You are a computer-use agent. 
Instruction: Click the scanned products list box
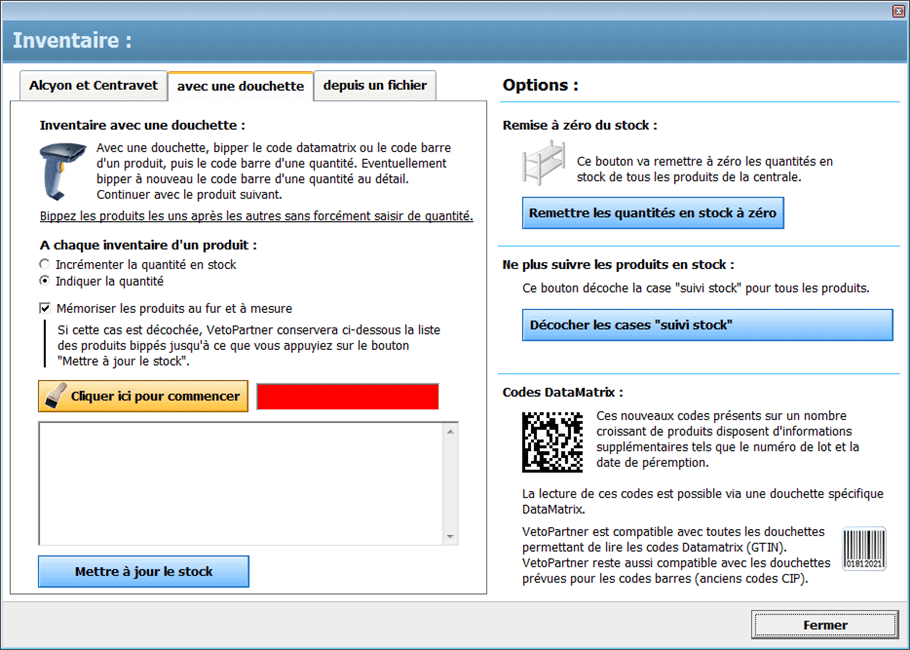point(240,484)
